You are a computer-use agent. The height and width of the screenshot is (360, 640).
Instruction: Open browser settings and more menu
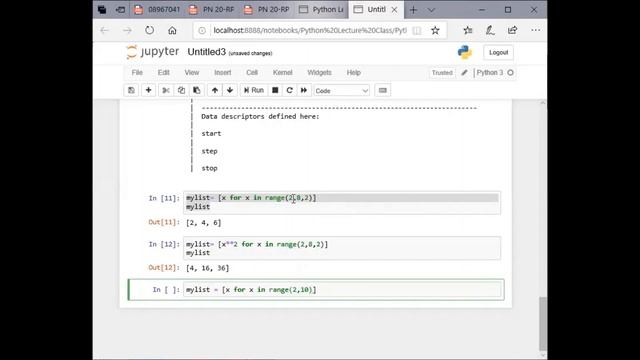[536, 30]
